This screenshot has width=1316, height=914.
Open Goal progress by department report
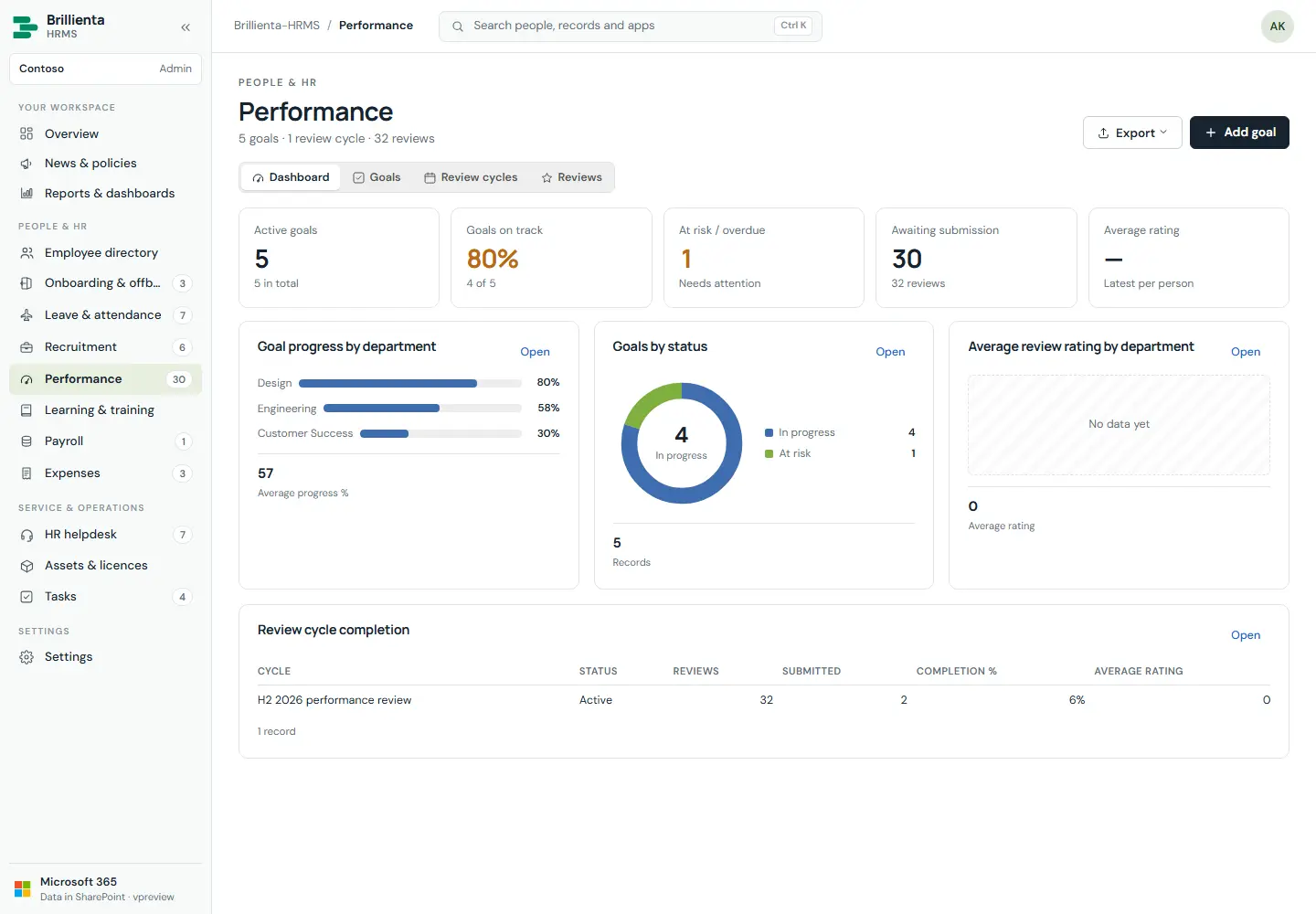pyautogui.click(x=535, y=352)
